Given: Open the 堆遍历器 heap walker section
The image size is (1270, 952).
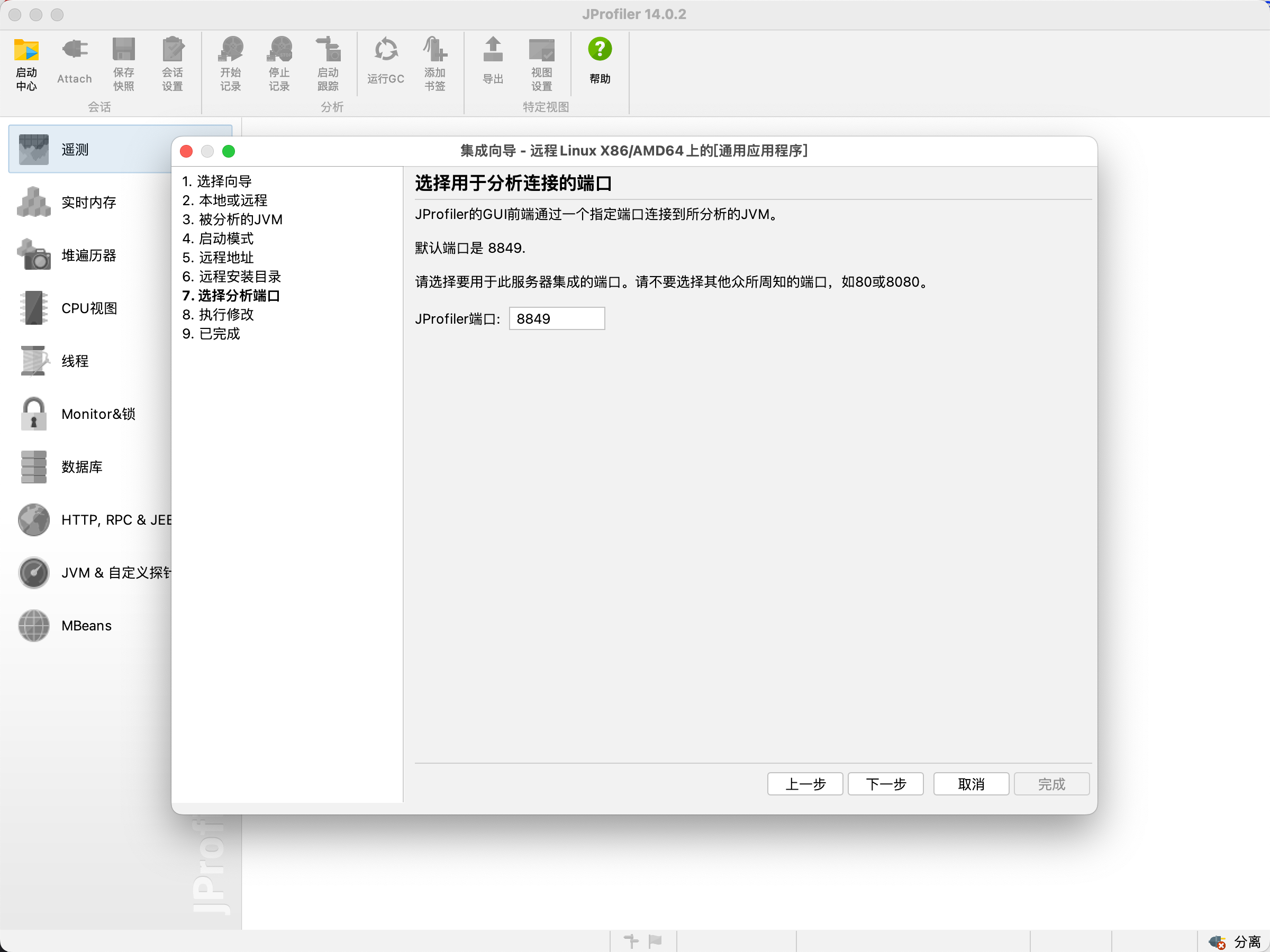Looking at the screenshot, I should [x=88, y=255].
